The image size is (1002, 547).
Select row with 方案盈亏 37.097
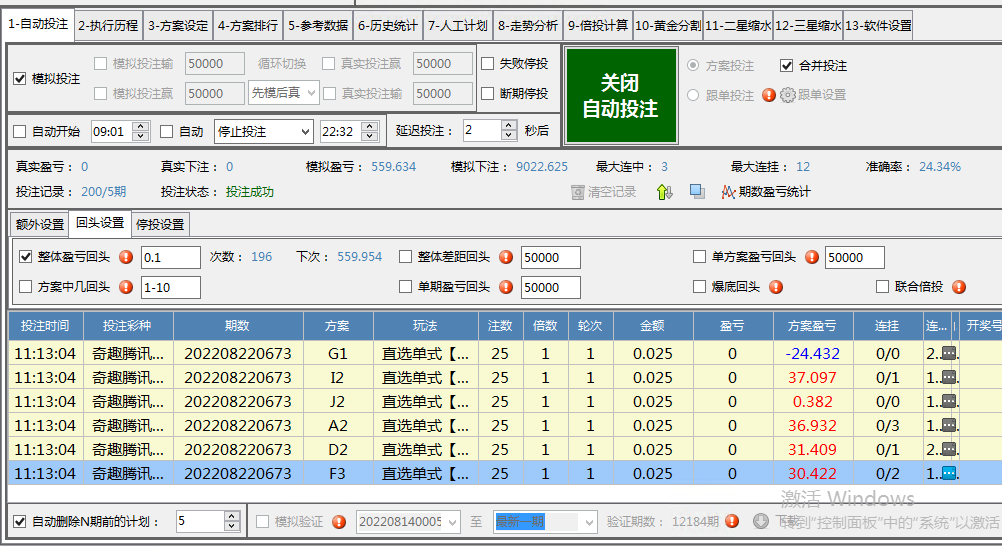(505, 378)
